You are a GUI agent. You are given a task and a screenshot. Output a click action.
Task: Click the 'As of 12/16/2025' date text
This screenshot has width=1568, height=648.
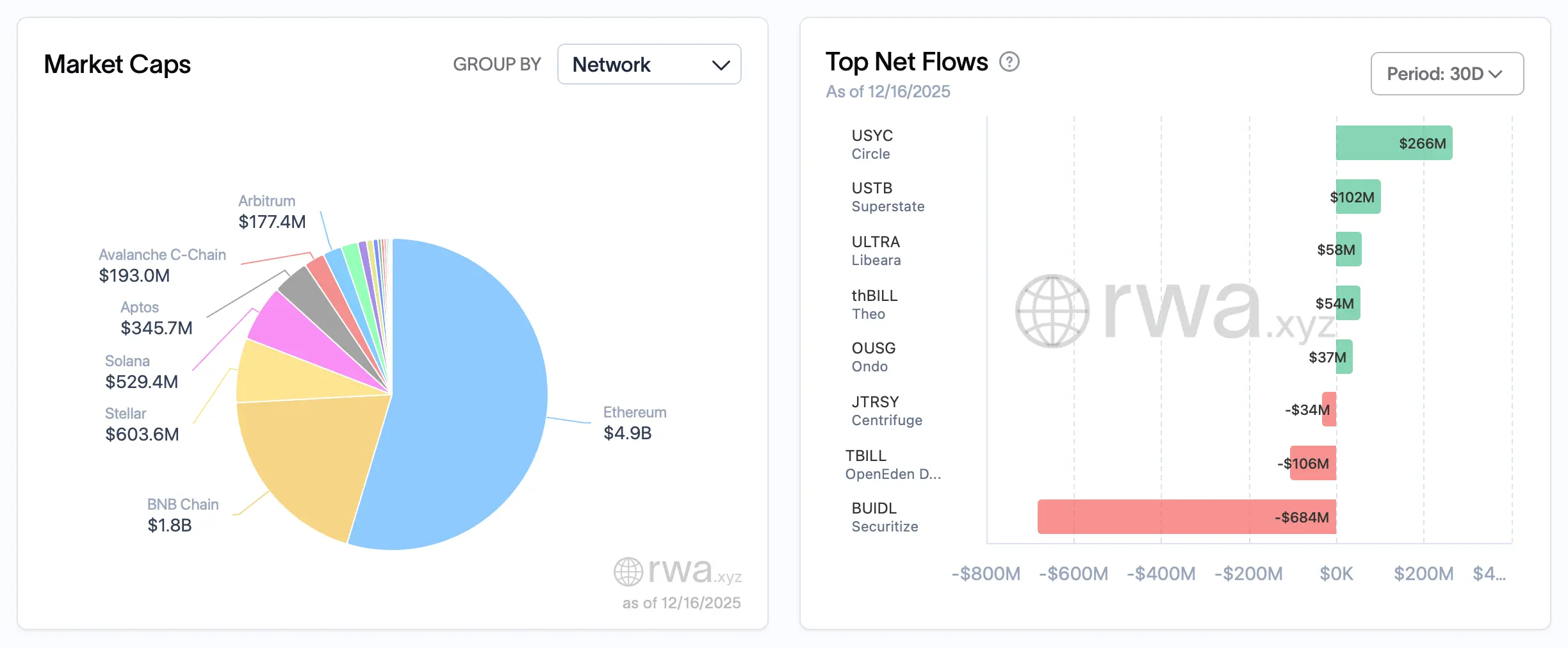point(888,92)
